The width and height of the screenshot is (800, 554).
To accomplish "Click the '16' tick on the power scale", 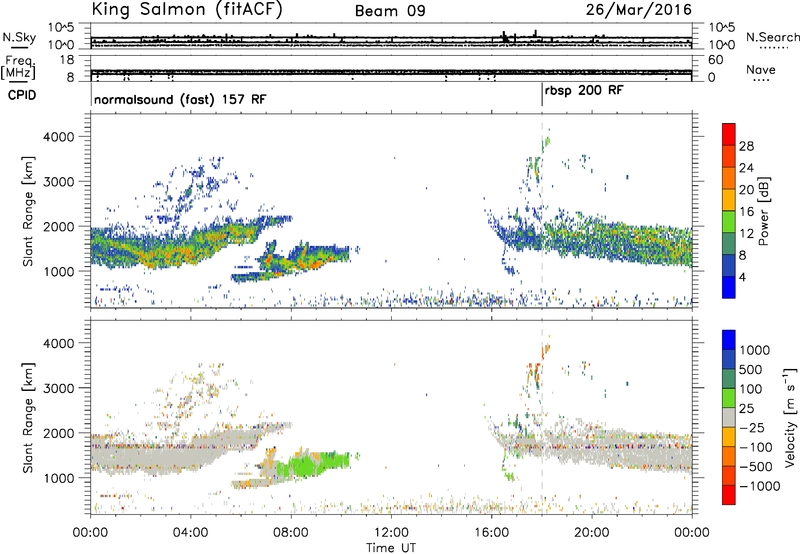I will (x=746, y=212).
